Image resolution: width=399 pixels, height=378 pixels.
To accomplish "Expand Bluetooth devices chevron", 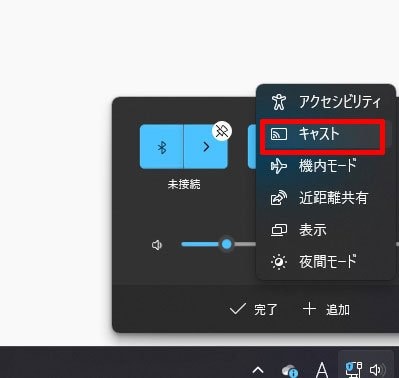I will point(206,147).
